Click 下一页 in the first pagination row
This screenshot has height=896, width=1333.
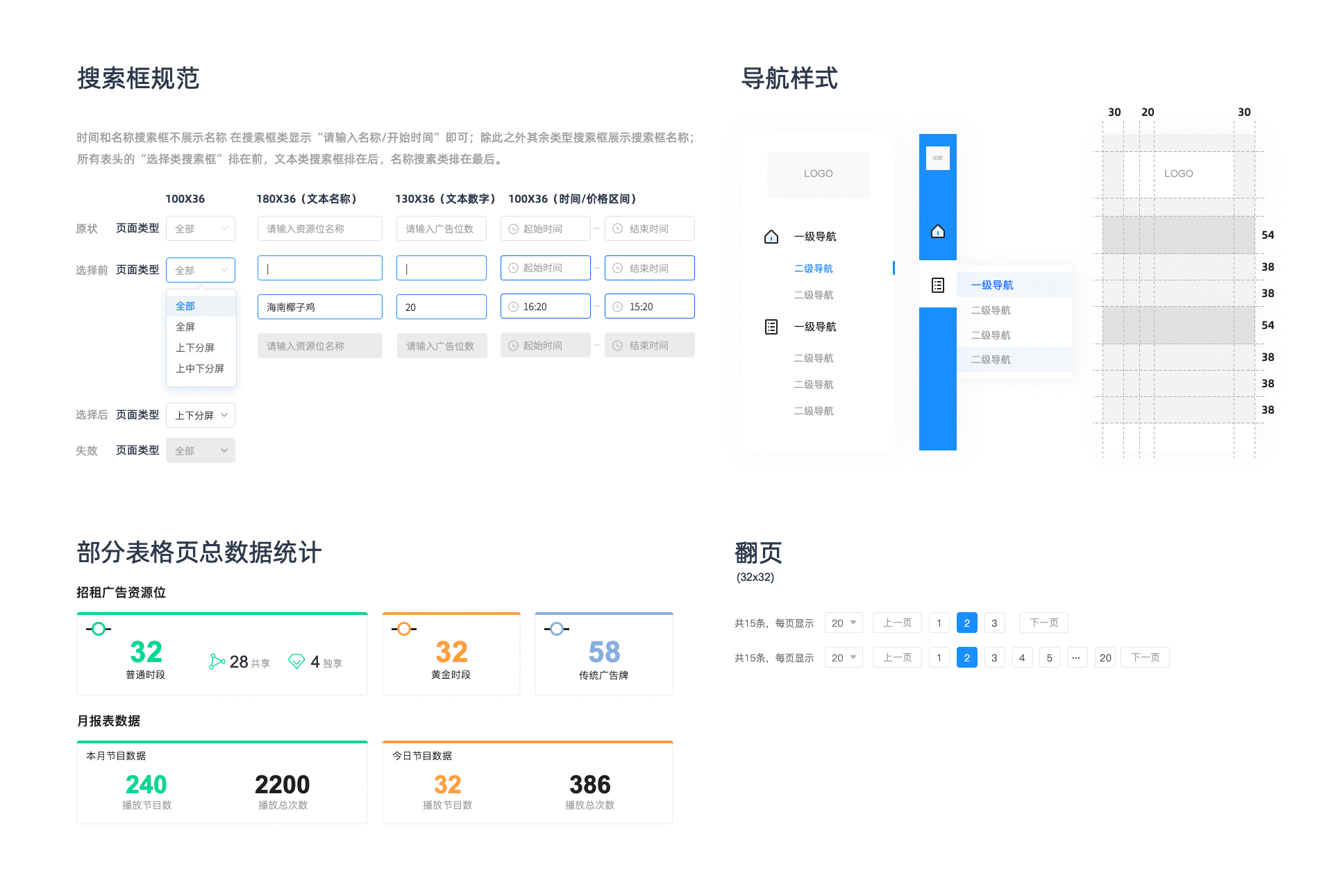pos(1043,623)
